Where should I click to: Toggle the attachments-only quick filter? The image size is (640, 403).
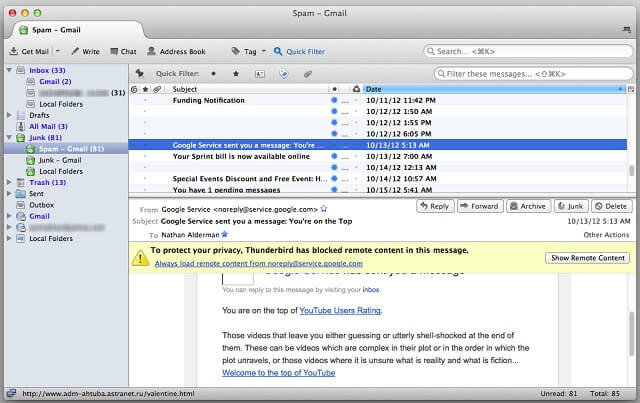pyautogui.click(x=308, y=74)
